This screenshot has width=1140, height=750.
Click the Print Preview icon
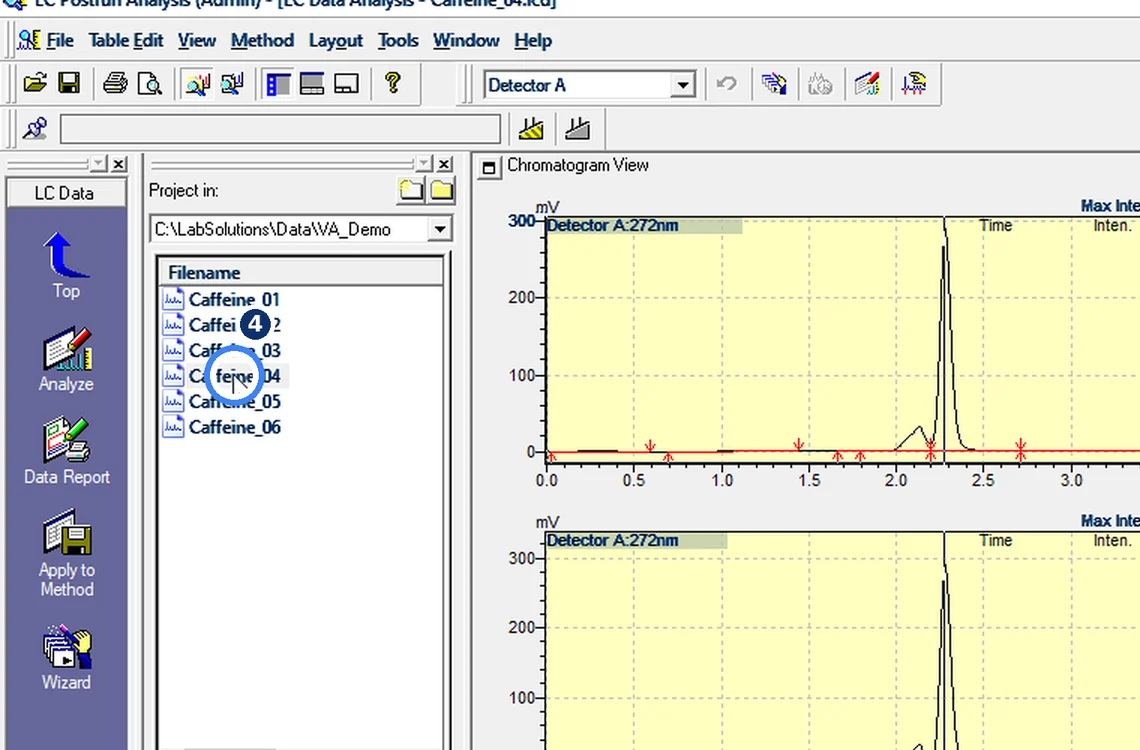pyautogui.click(x=150, y=84)
